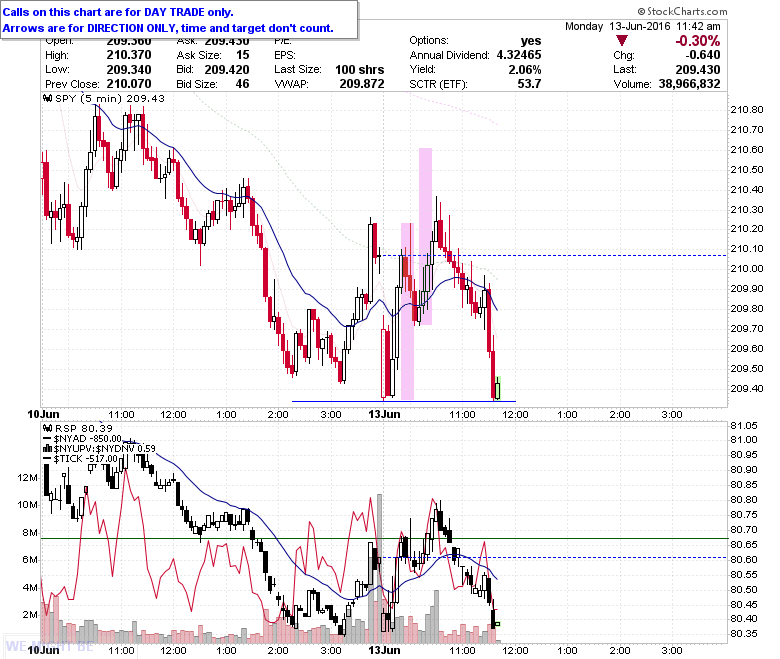Click the Ask Size value '15'
Image resolution: width=780 pixels, height=659 pixels.
(x=243, y=55)
